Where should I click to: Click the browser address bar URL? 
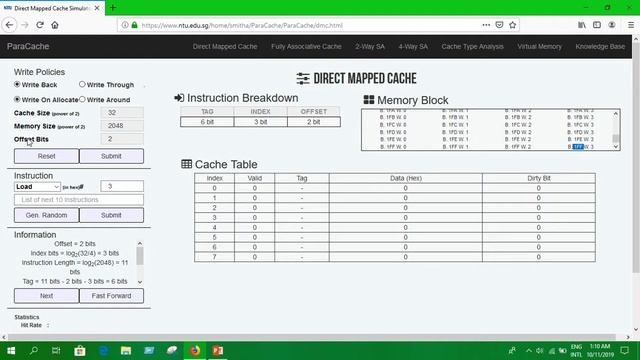coord(242,25)
